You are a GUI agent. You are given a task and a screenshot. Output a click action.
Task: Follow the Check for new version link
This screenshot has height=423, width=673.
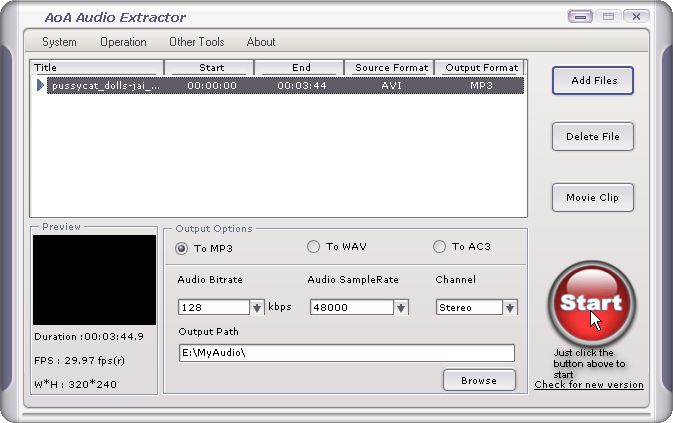pos(588,385)
